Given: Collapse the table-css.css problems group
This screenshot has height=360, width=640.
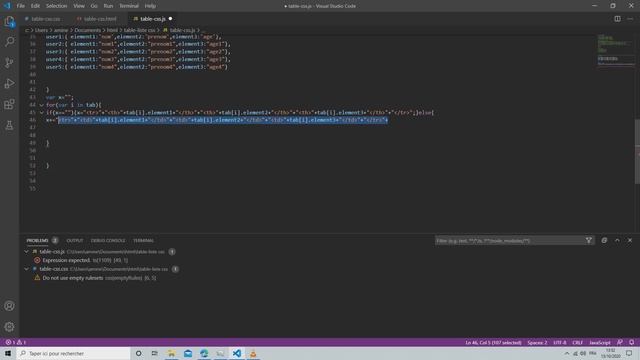Looking at the screenshot, I should tap(27, 269).
